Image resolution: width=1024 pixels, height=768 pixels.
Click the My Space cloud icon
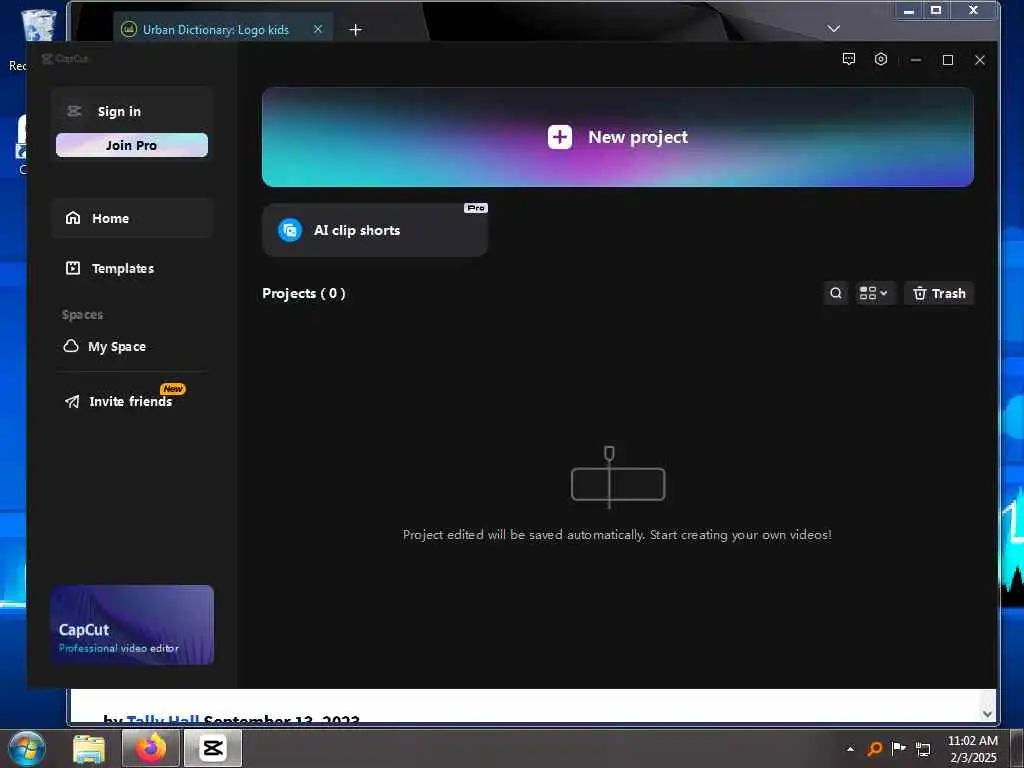(x=71, y=345)
